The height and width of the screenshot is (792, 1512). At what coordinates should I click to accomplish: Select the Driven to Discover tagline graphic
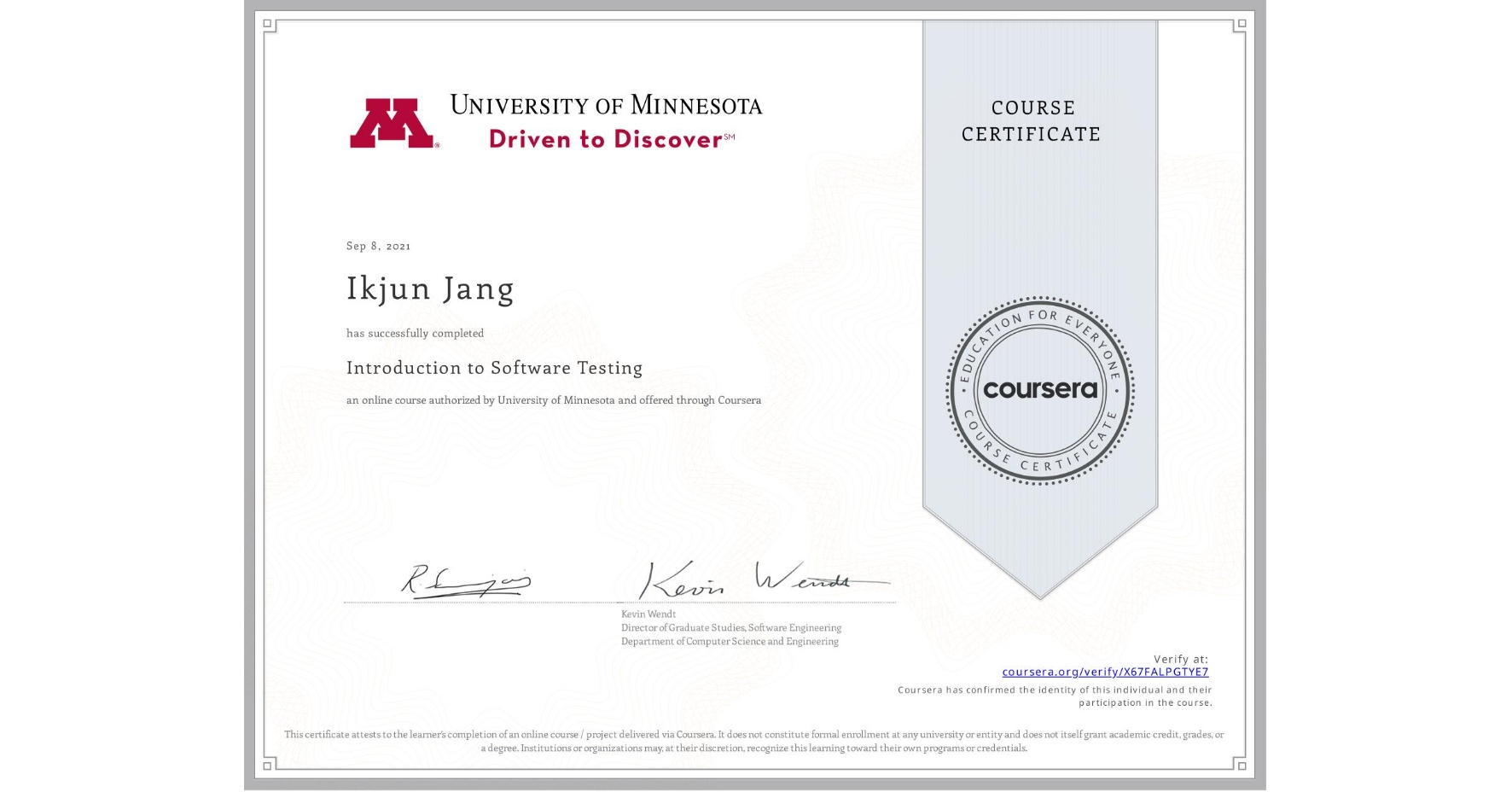[x=606, y=139]
